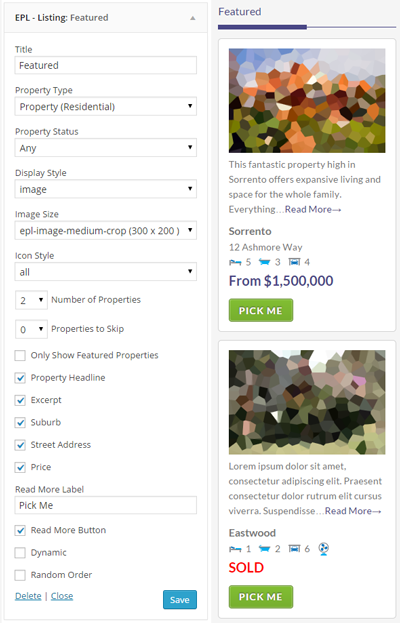Click the air conditioning fan icon on Eastwood
This screenshot has width=400, height=623.
[324, 549]
